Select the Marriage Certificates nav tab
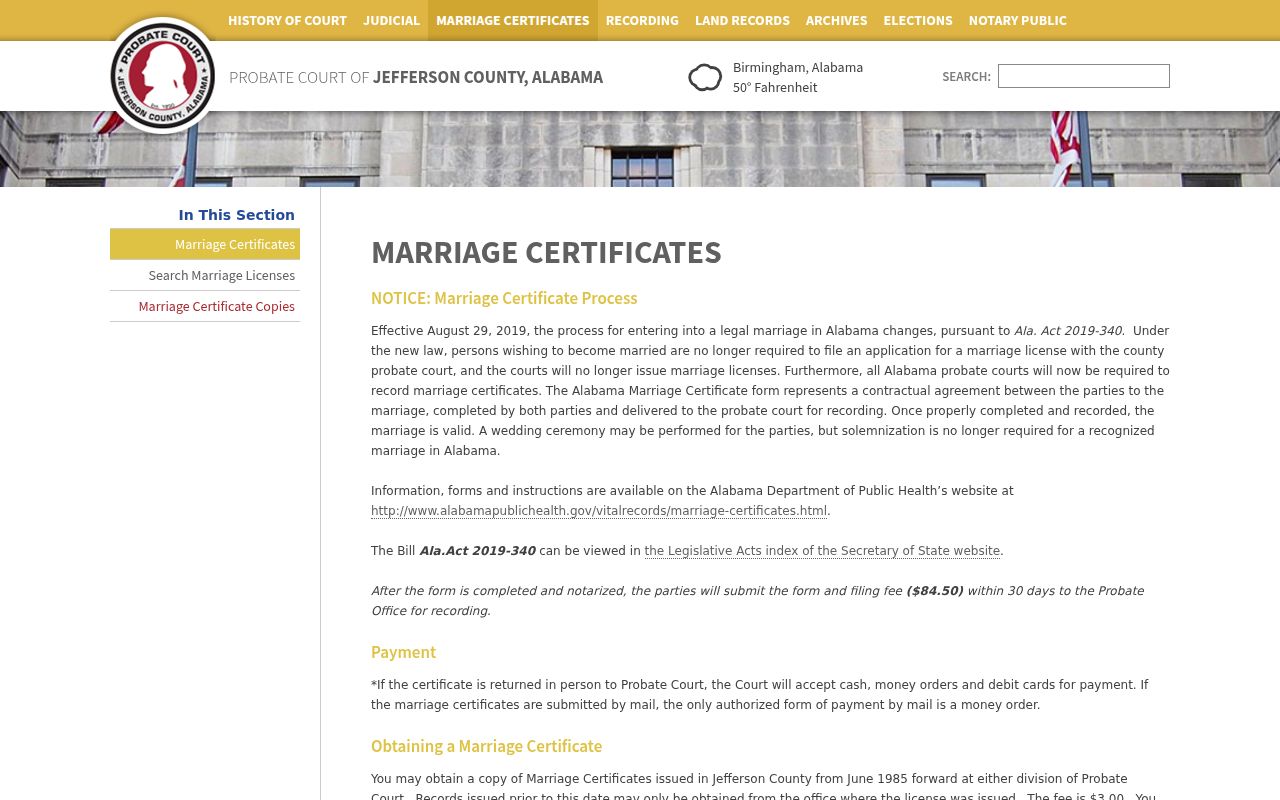1280x800 pixels. (x=512, y=20)
